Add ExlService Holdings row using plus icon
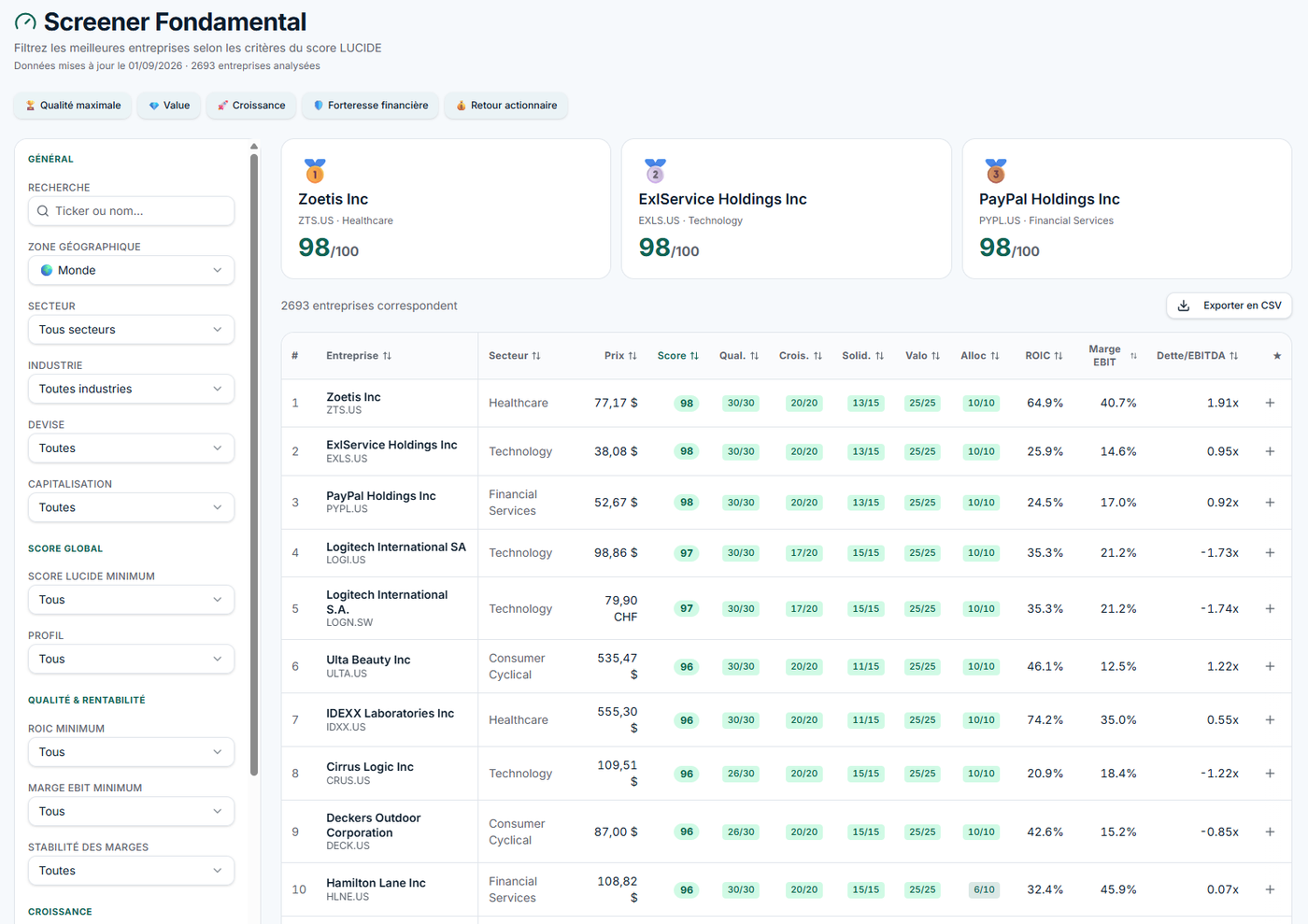Viewport: 1308px width, 924px height. (x=1270, y=451)
